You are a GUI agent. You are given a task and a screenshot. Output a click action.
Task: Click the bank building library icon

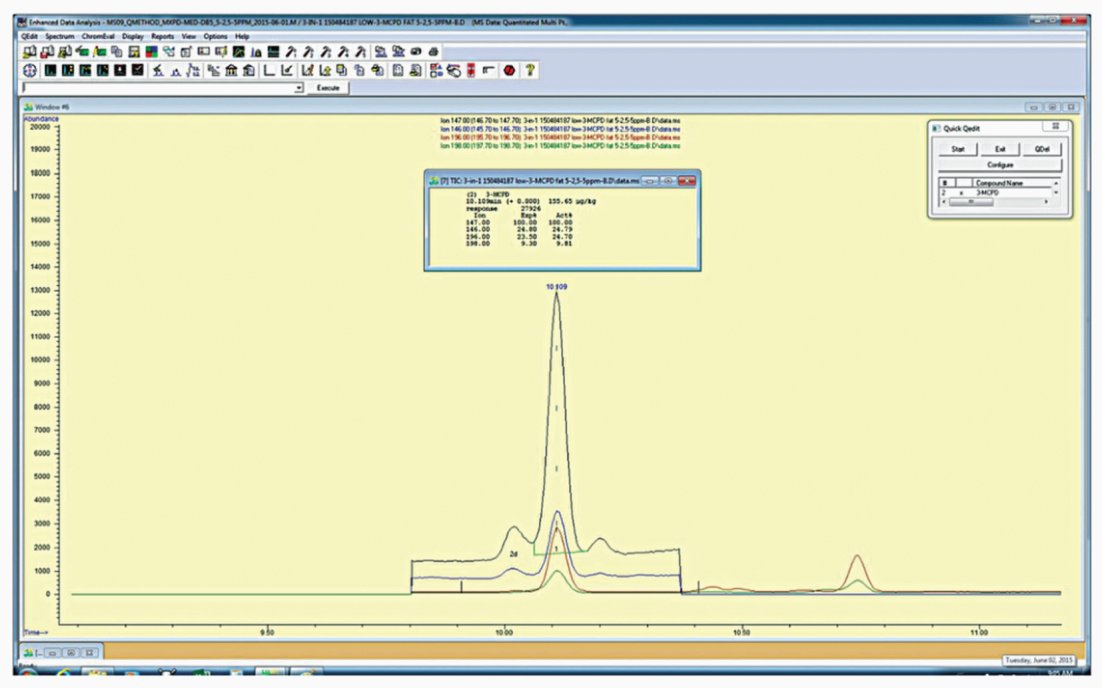[x=231, y=70]
